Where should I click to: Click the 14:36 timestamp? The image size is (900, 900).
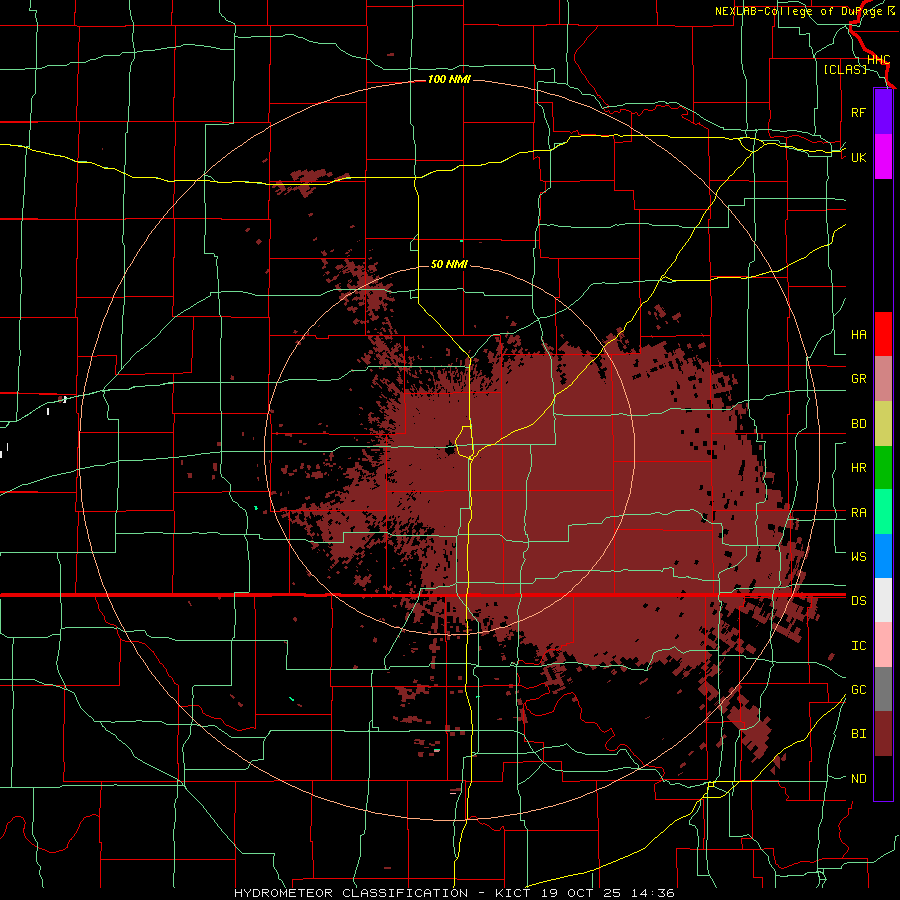(x=651, y=893)
